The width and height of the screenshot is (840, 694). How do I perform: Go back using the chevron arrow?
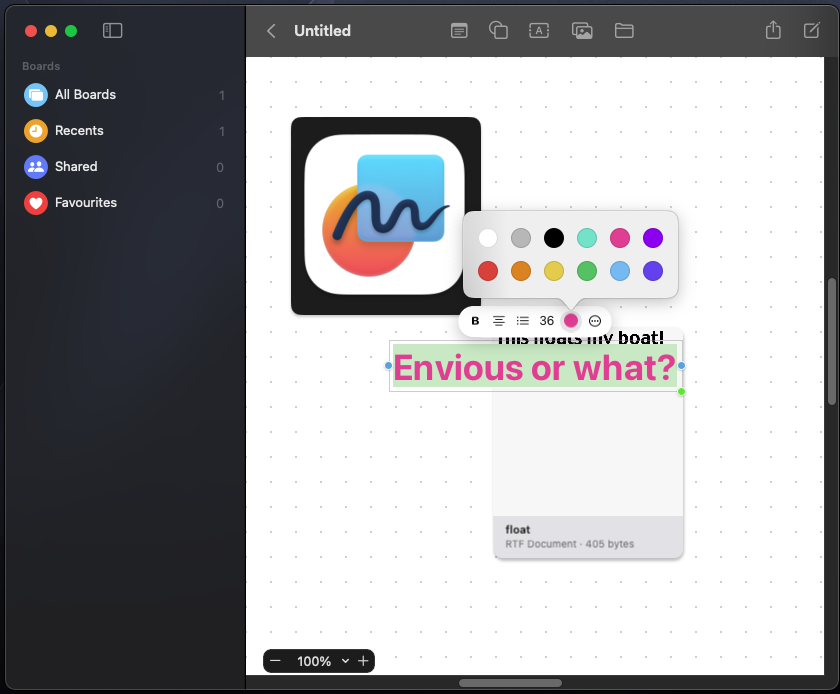[271, 31]
